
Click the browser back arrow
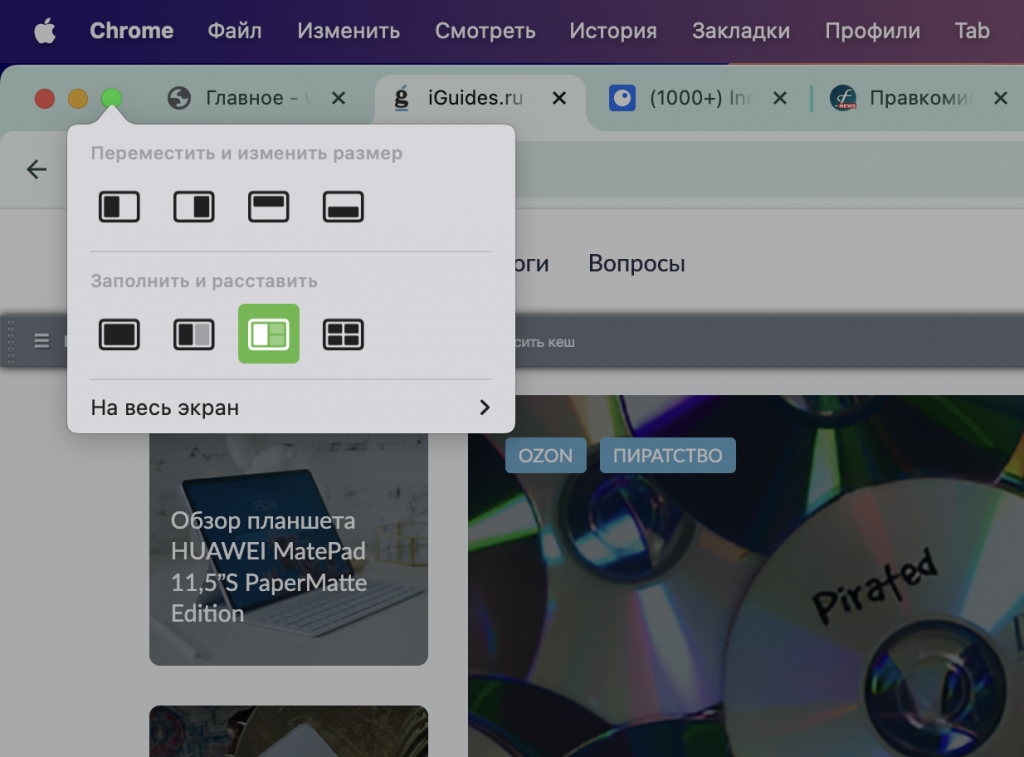coord(37,169)
